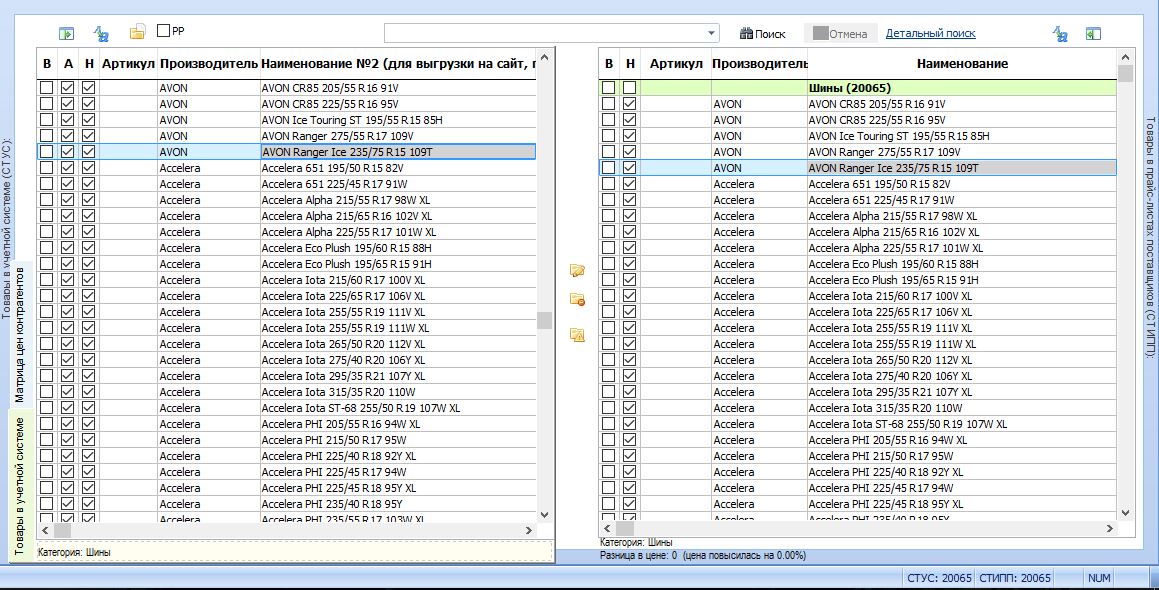Image resolution: width=1159 pixels, height=590 pixels.
Task: Click the СТУС: 20065 status bar entry
Action: (x=939, y=578)
